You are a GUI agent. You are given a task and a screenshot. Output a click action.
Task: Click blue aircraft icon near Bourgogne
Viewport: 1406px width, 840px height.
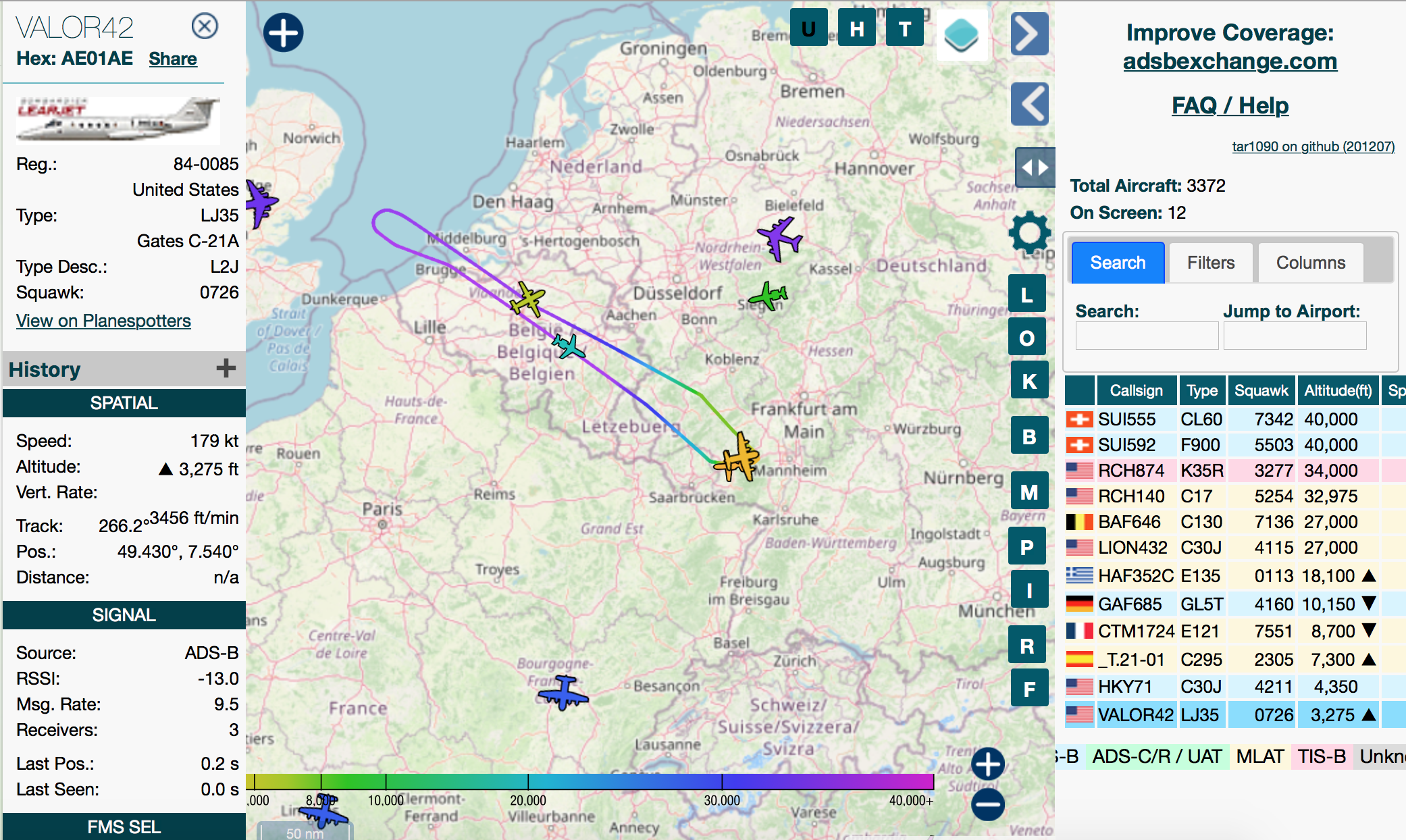click(563, 693)
